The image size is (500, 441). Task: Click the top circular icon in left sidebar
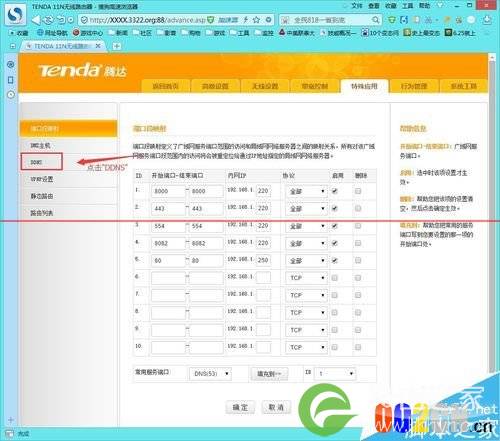pos(11,64)
